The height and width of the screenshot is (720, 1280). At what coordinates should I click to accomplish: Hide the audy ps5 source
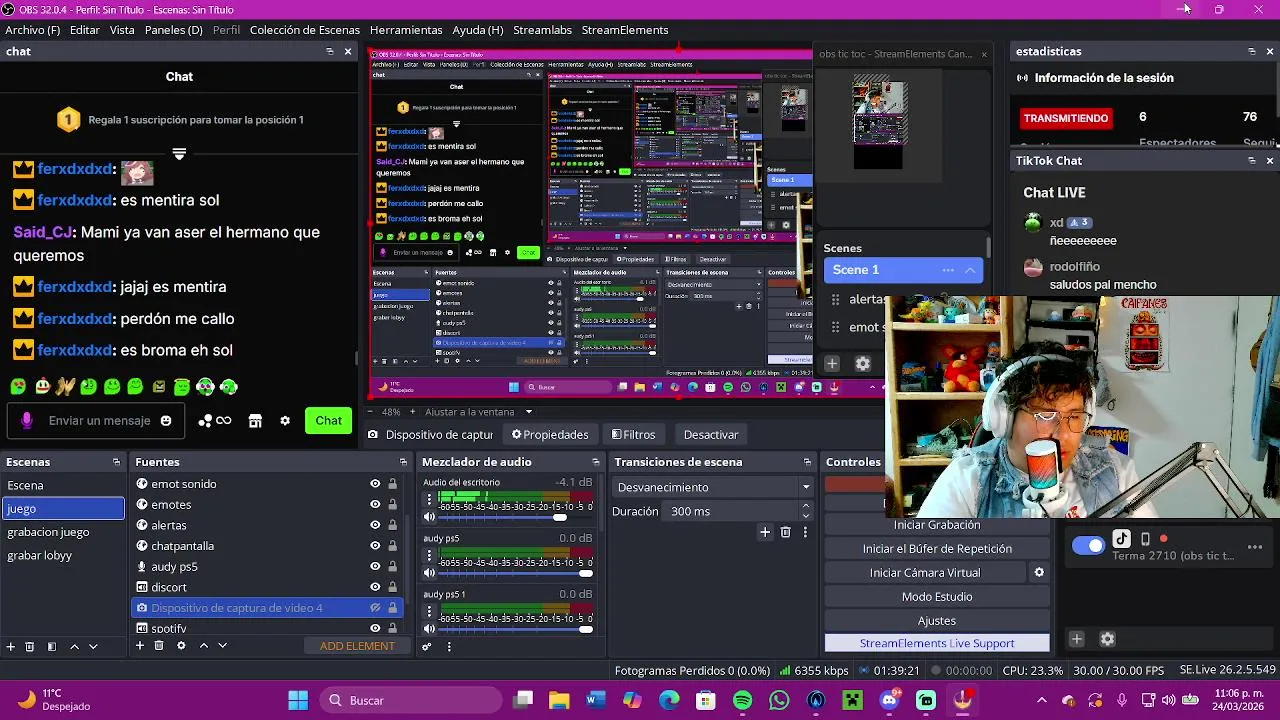375,567
